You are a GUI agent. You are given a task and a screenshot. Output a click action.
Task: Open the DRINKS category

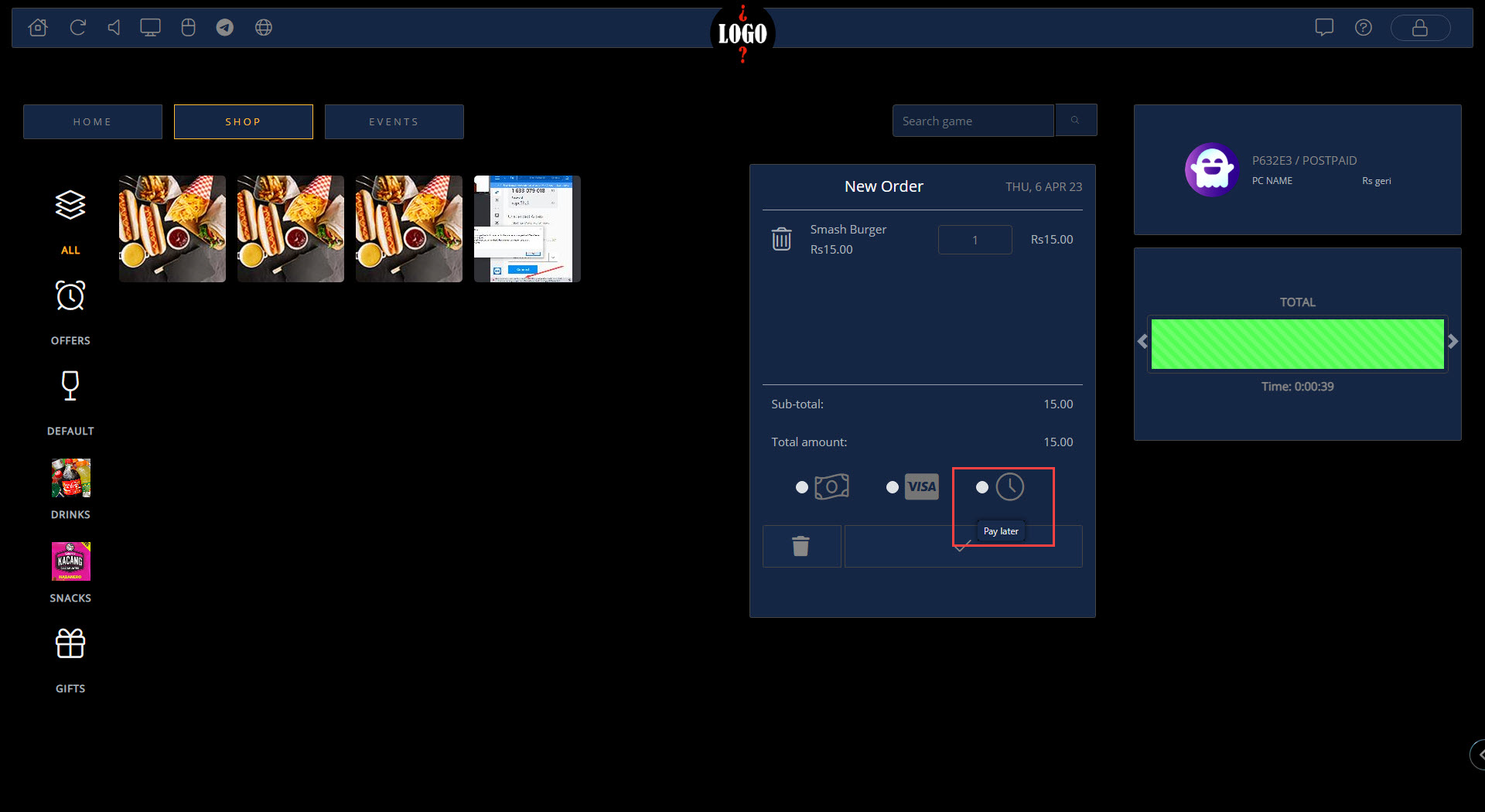click(x=70, y=490)
